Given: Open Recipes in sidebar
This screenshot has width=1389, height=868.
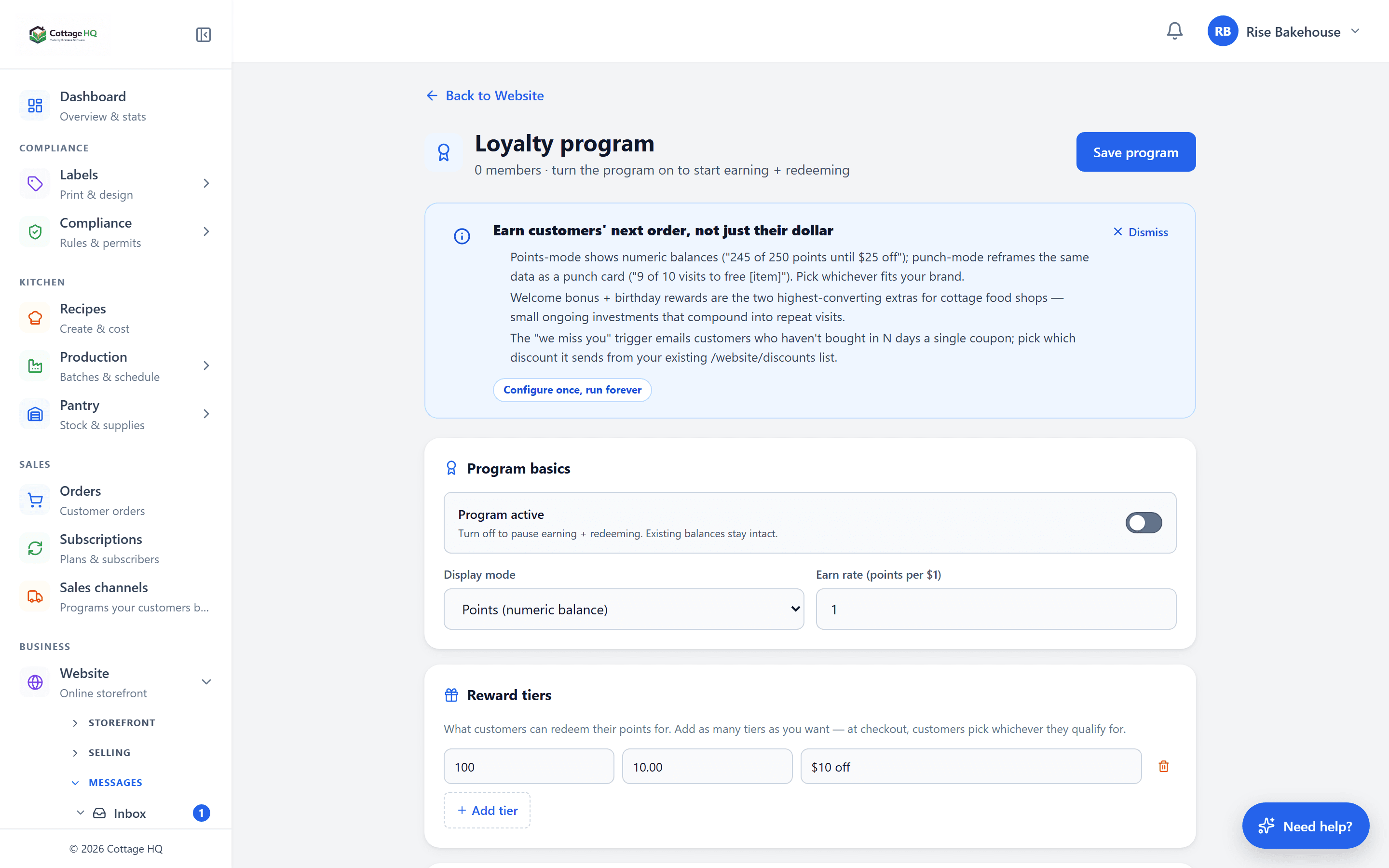Looking at the screenshot, I should click(116, 318).
